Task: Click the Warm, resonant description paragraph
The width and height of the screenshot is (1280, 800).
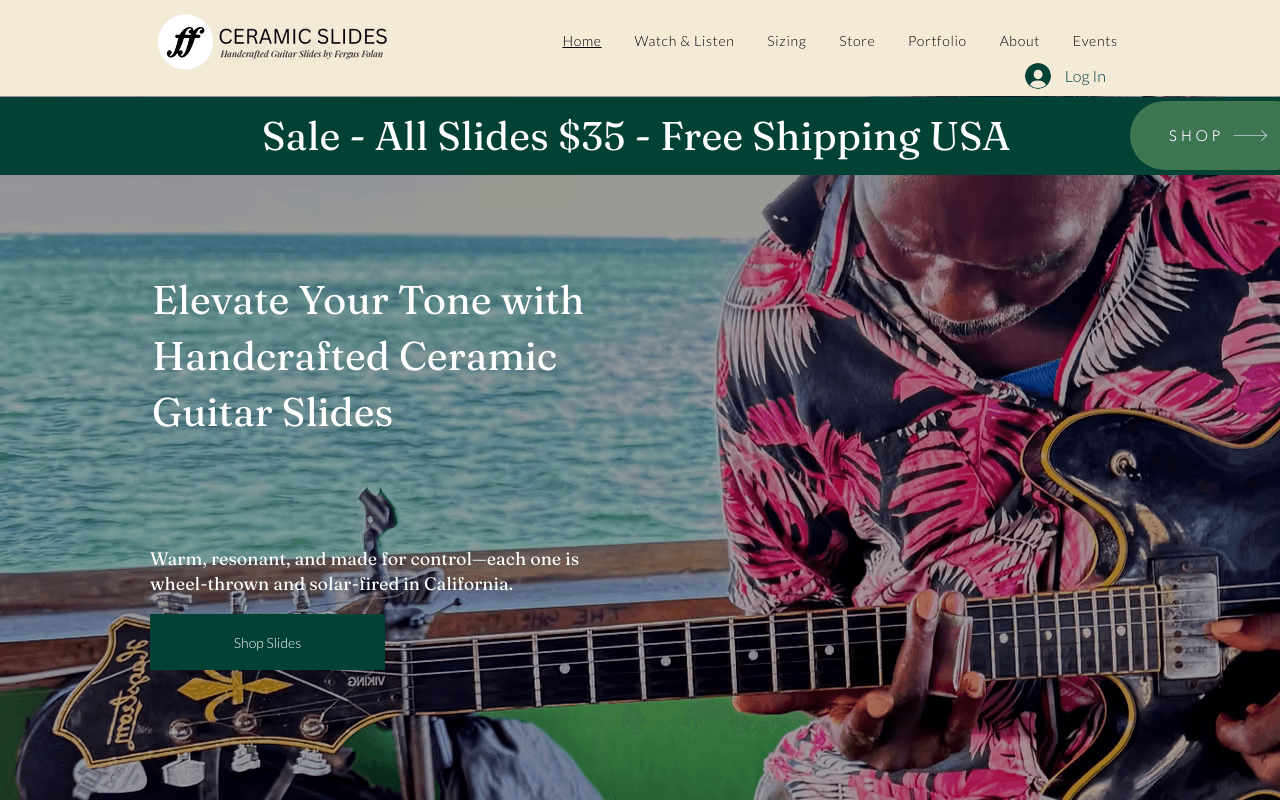Action: (x=365, y=571)
